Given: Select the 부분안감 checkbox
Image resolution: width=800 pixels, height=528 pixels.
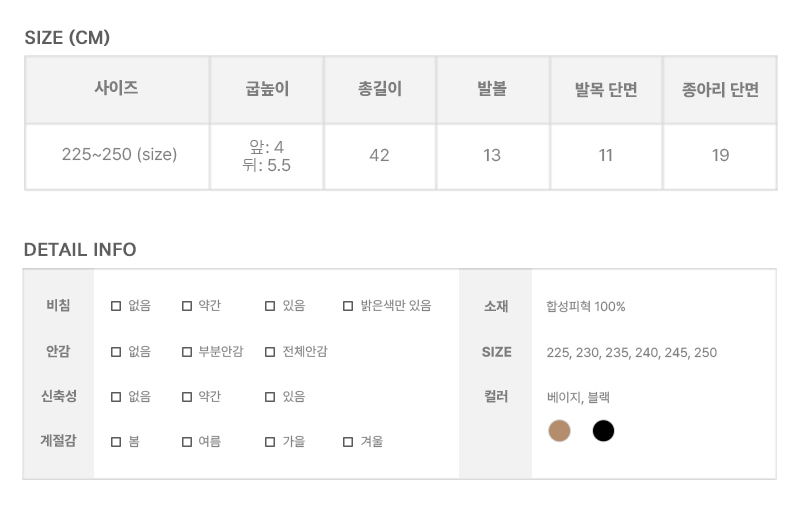Looking at the screenshot, I should [187, 352].
